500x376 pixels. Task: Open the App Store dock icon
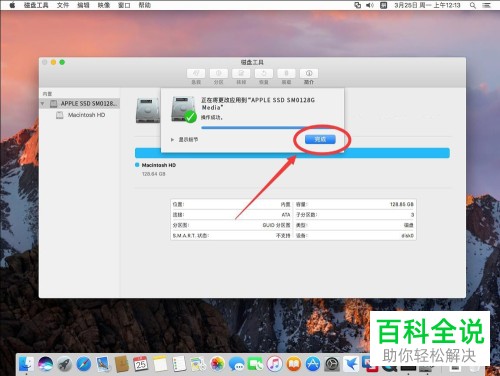(313, 364)
